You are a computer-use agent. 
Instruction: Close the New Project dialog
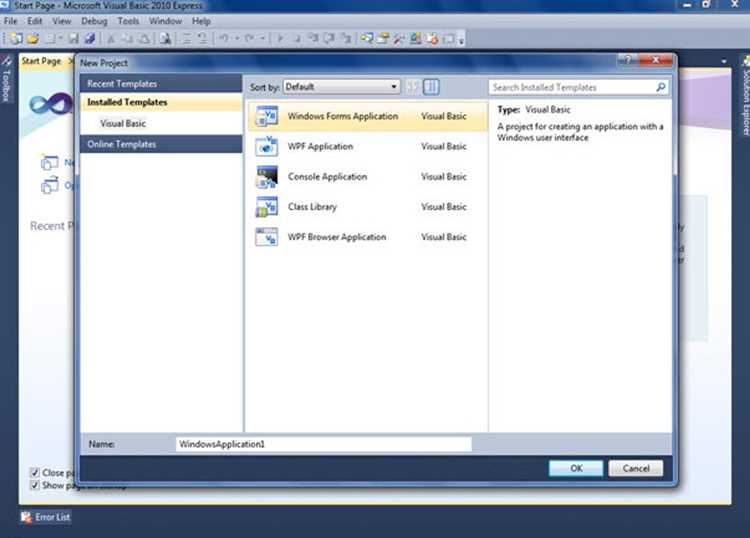pos(656,60)
